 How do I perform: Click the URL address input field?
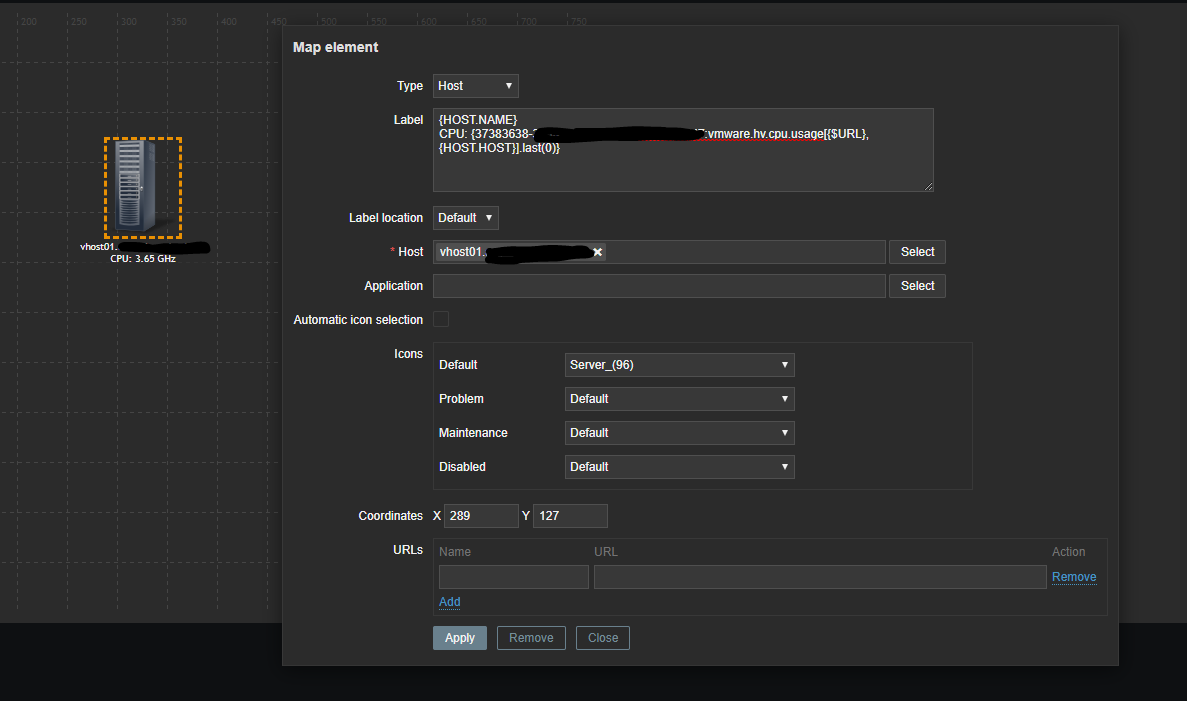820,577
